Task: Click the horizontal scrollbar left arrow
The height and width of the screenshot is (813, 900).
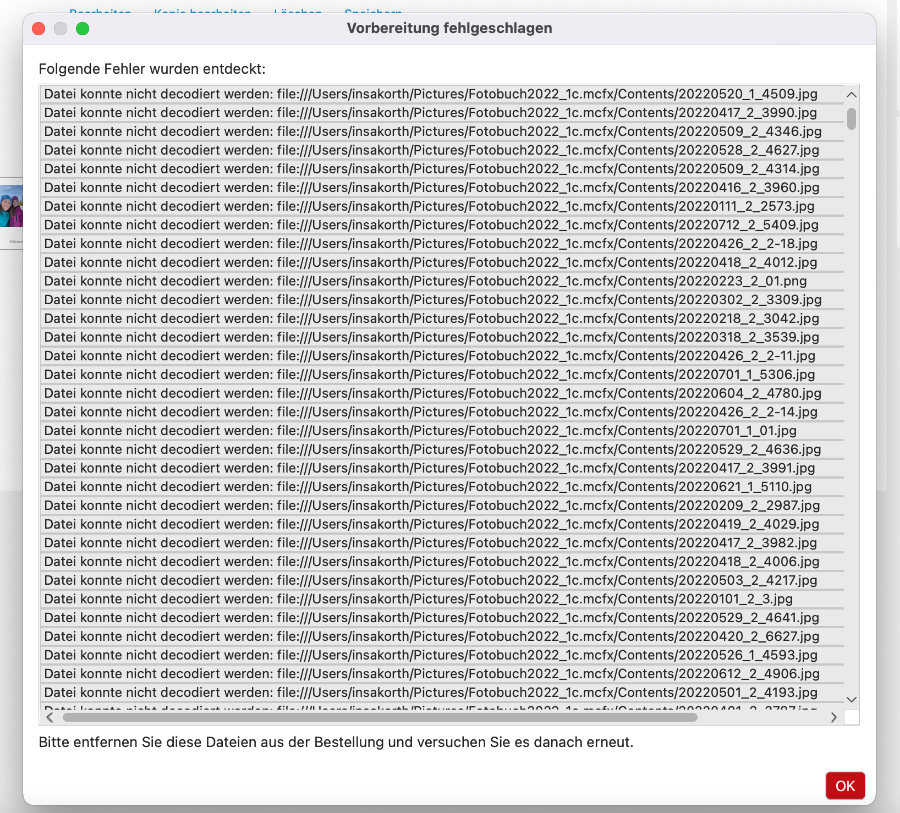Action: [49, 717]
